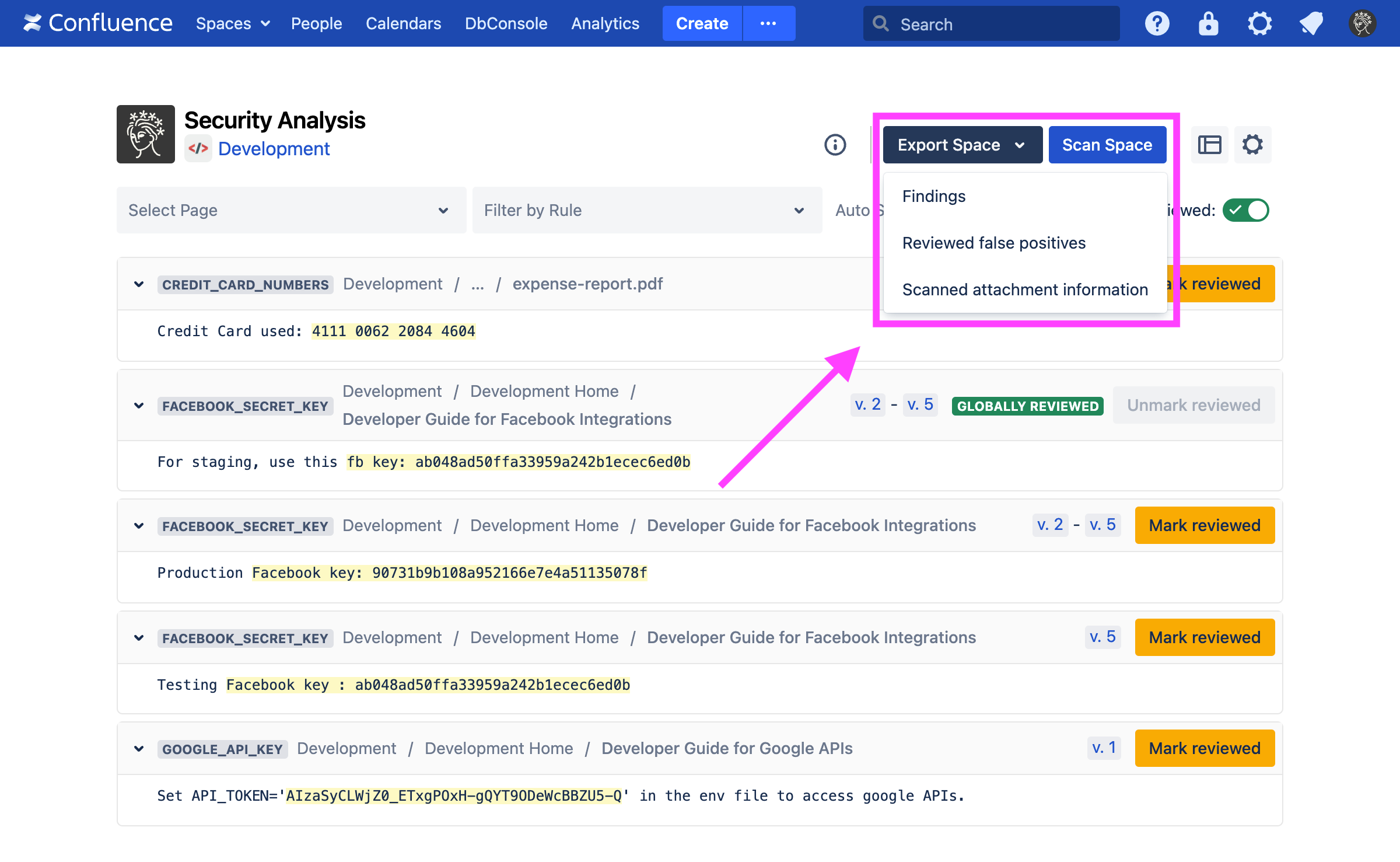Open Security Analysis settings gear
This screenshot has width=1400, height=862.
[x=1252, y=145]
